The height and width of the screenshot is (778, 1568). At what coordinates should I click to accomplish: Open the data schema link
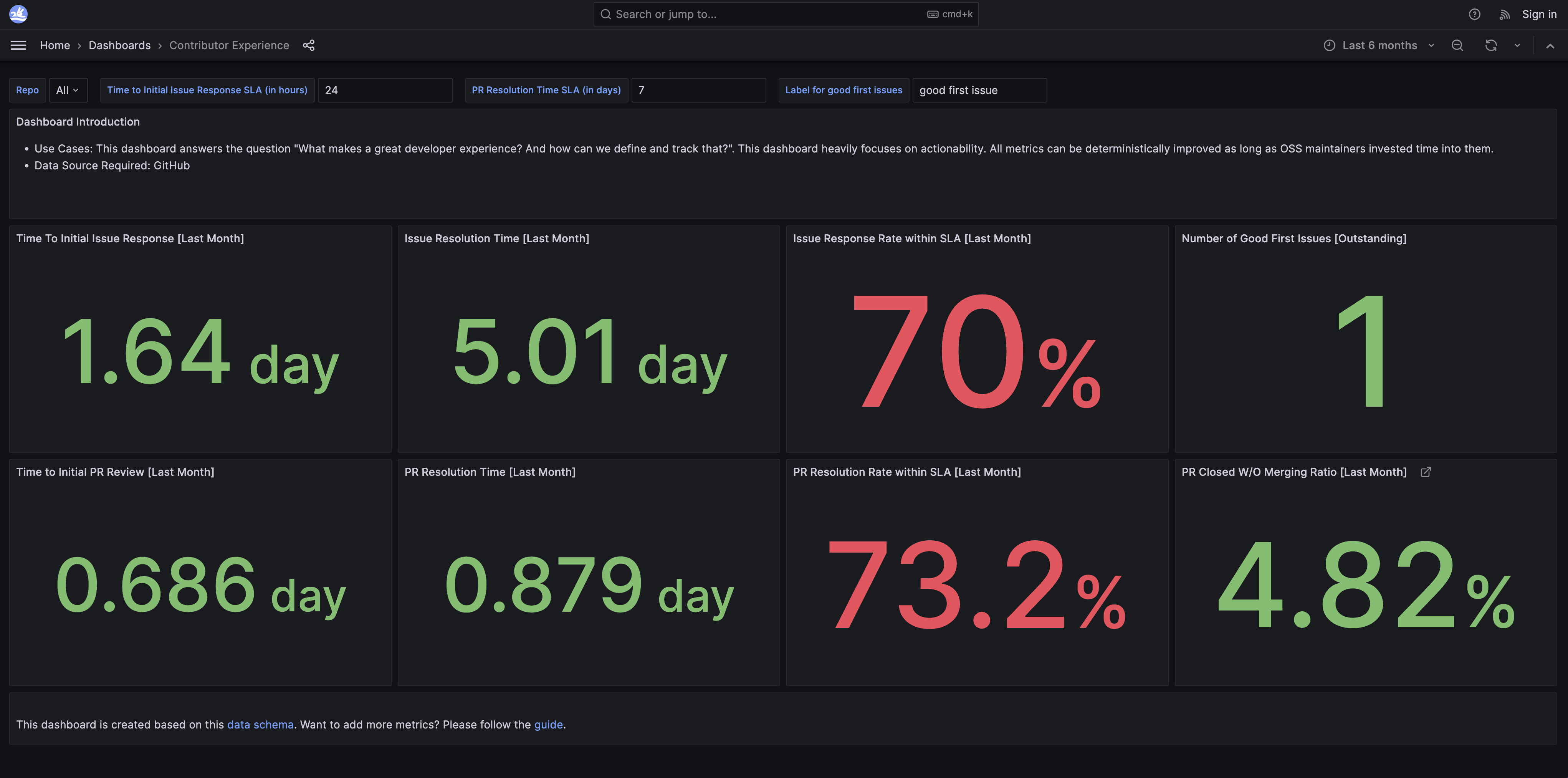click(260, 724)
